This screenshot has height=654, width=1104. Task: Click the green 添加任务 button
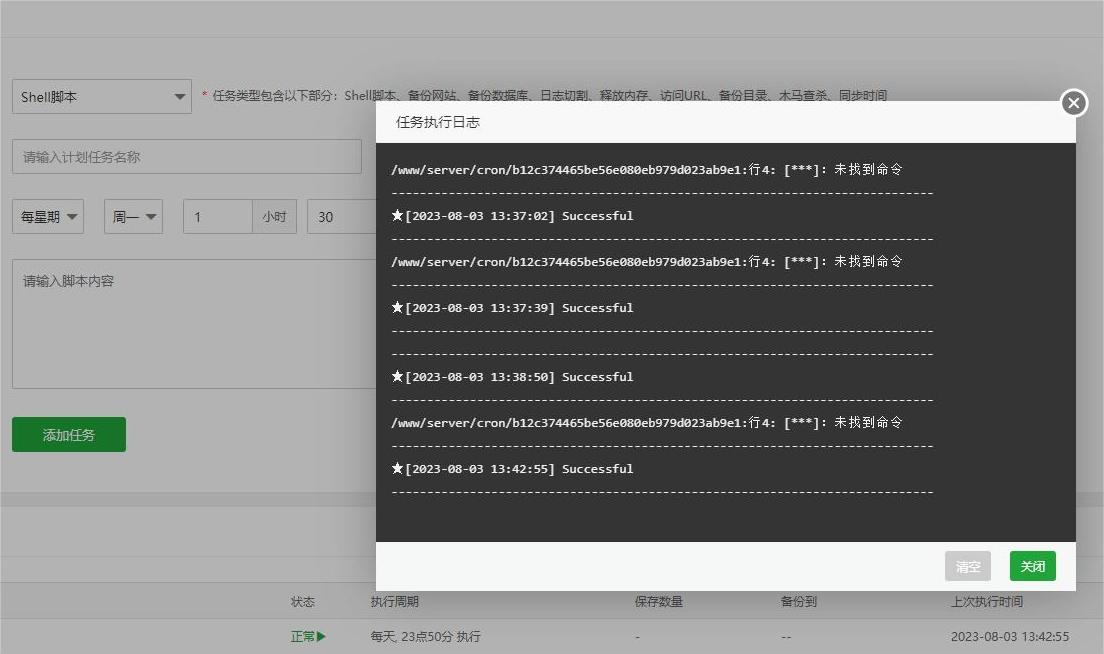click(69, 434)
